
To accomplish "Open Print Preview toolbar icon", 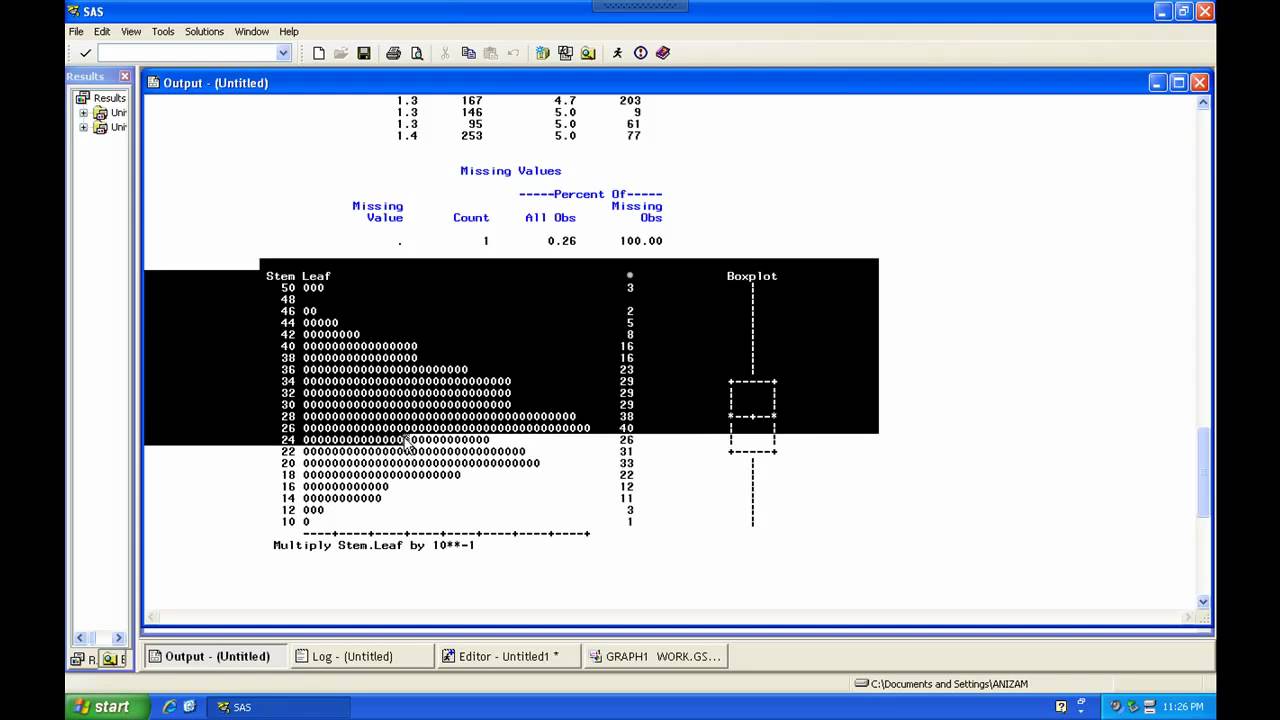I will click(417, 53).
